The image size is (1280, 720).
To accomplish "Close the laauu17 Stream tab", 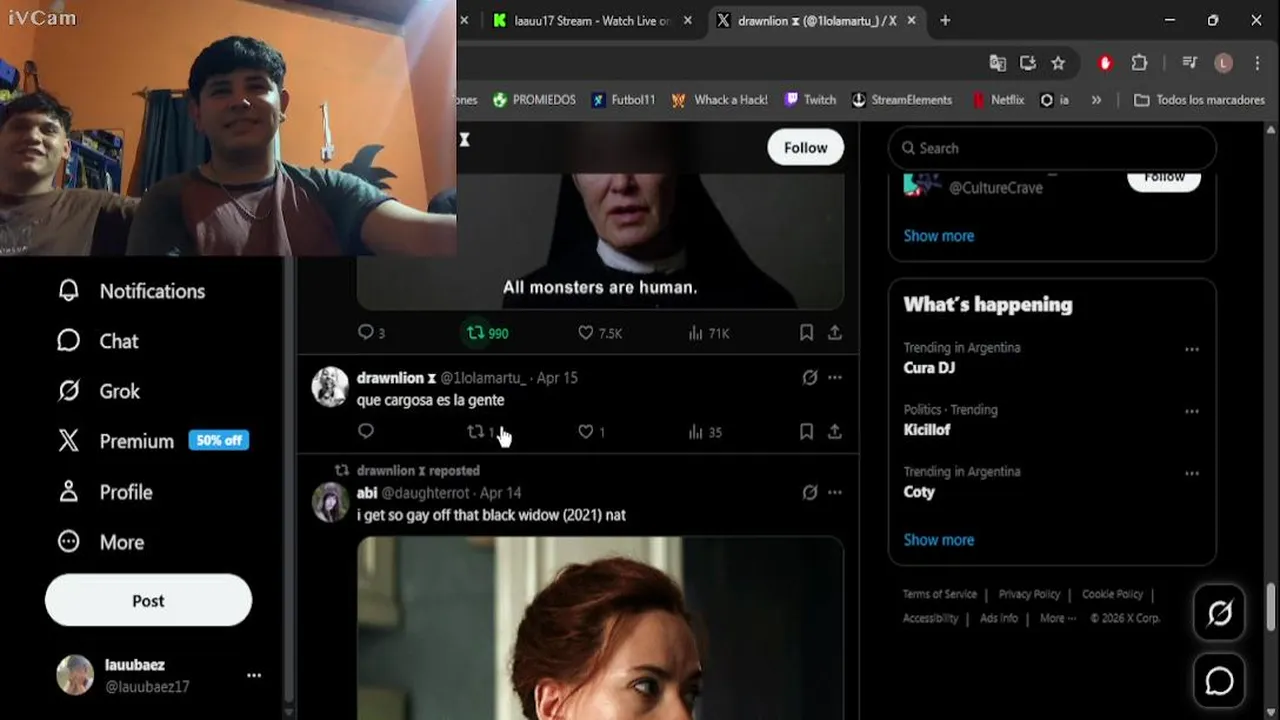I will 687,20.
